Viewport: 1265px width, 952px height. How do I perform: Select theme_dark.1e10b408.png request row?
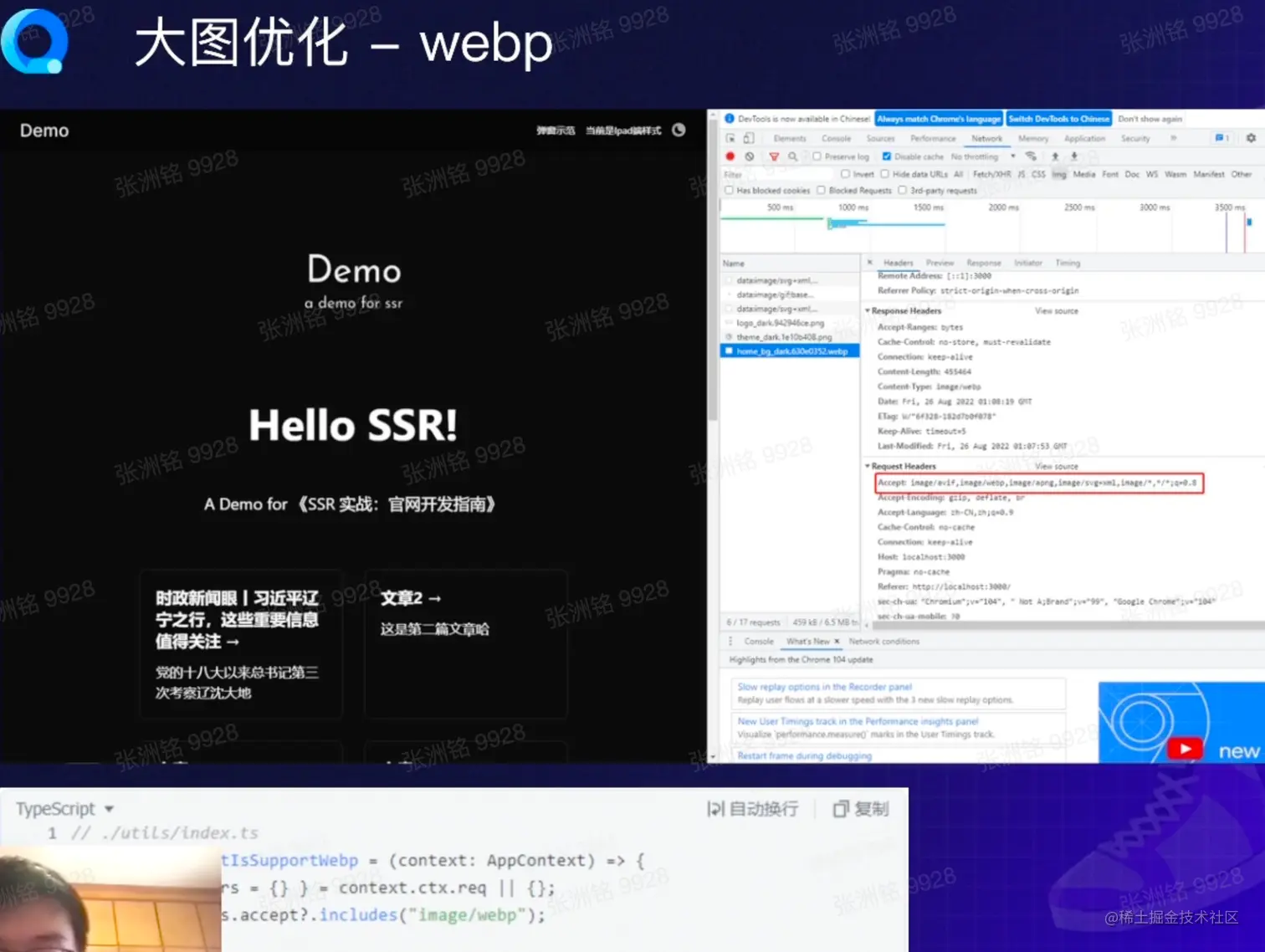(790, 337)
